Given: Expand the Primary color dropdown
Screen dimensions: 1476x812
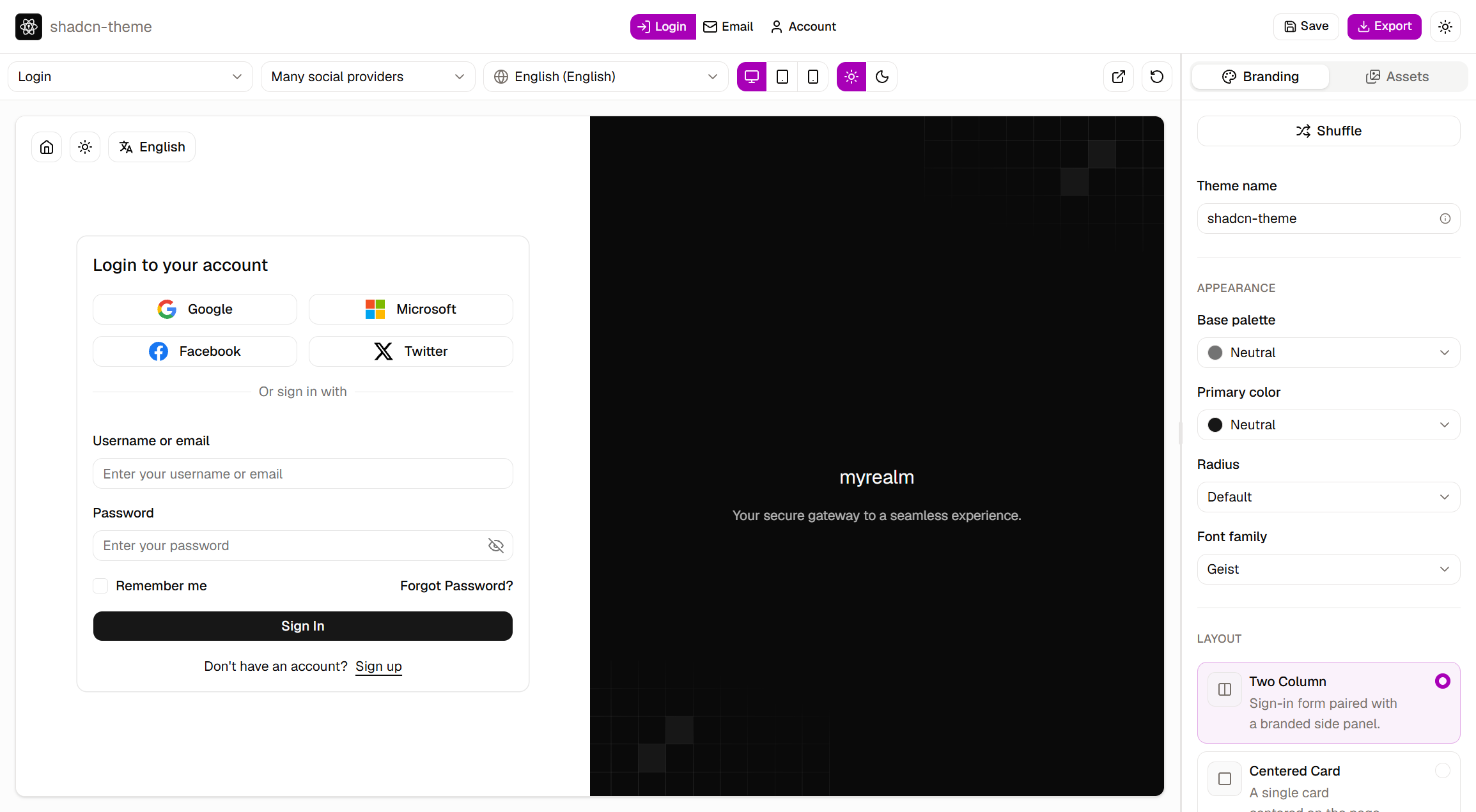Looking at the screenshot, I should coord(1329,425).
